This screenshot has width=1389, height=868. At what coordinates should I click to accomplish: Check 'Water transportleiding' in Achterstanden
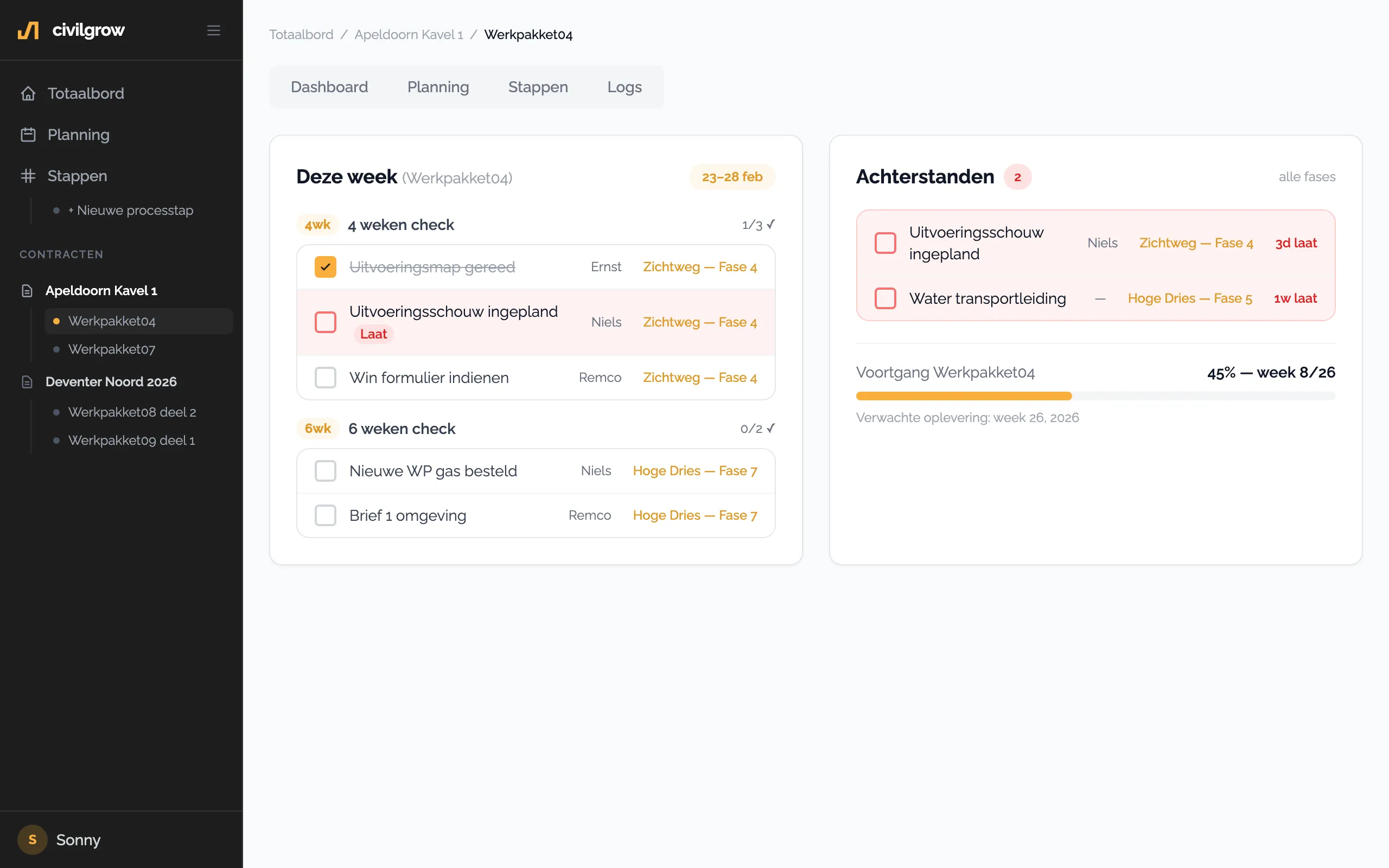pos(885,298)
